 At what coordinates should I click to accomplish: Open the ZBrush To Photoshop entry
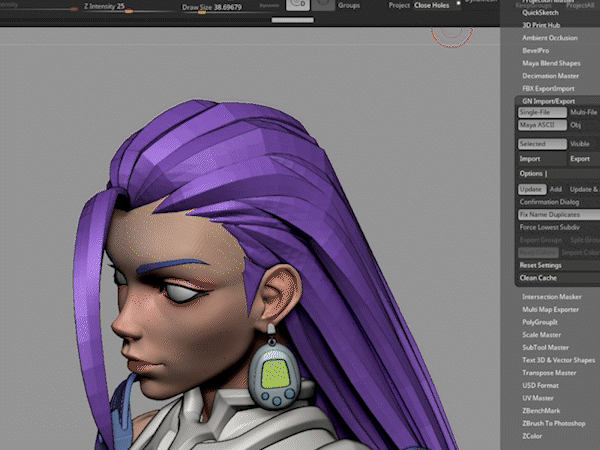(553, 423)
